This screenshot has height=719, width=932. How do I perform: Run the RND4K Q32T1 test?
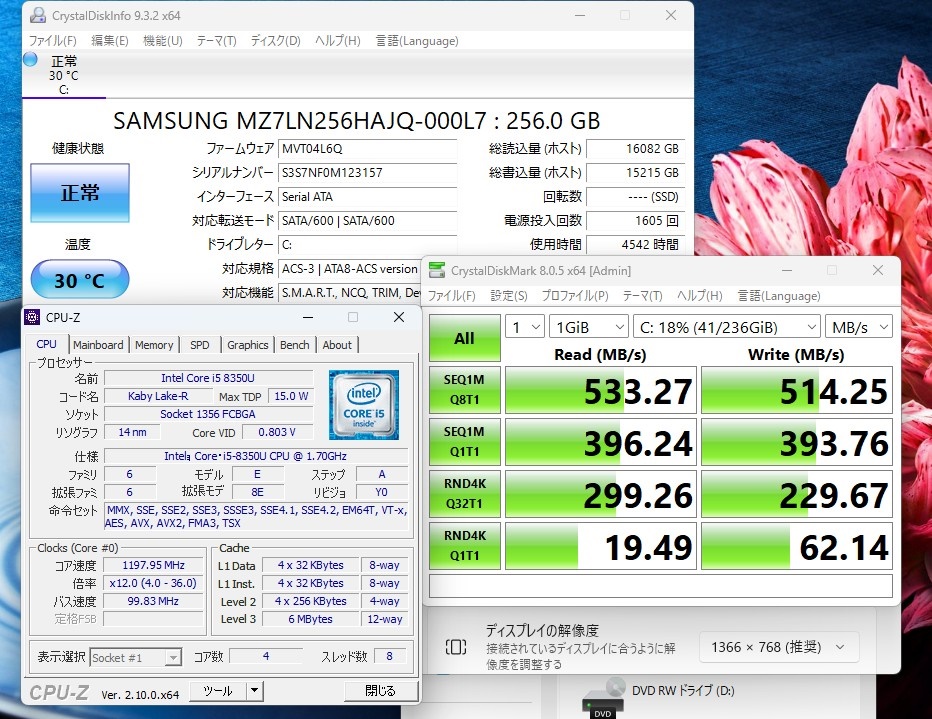point(464,493)
